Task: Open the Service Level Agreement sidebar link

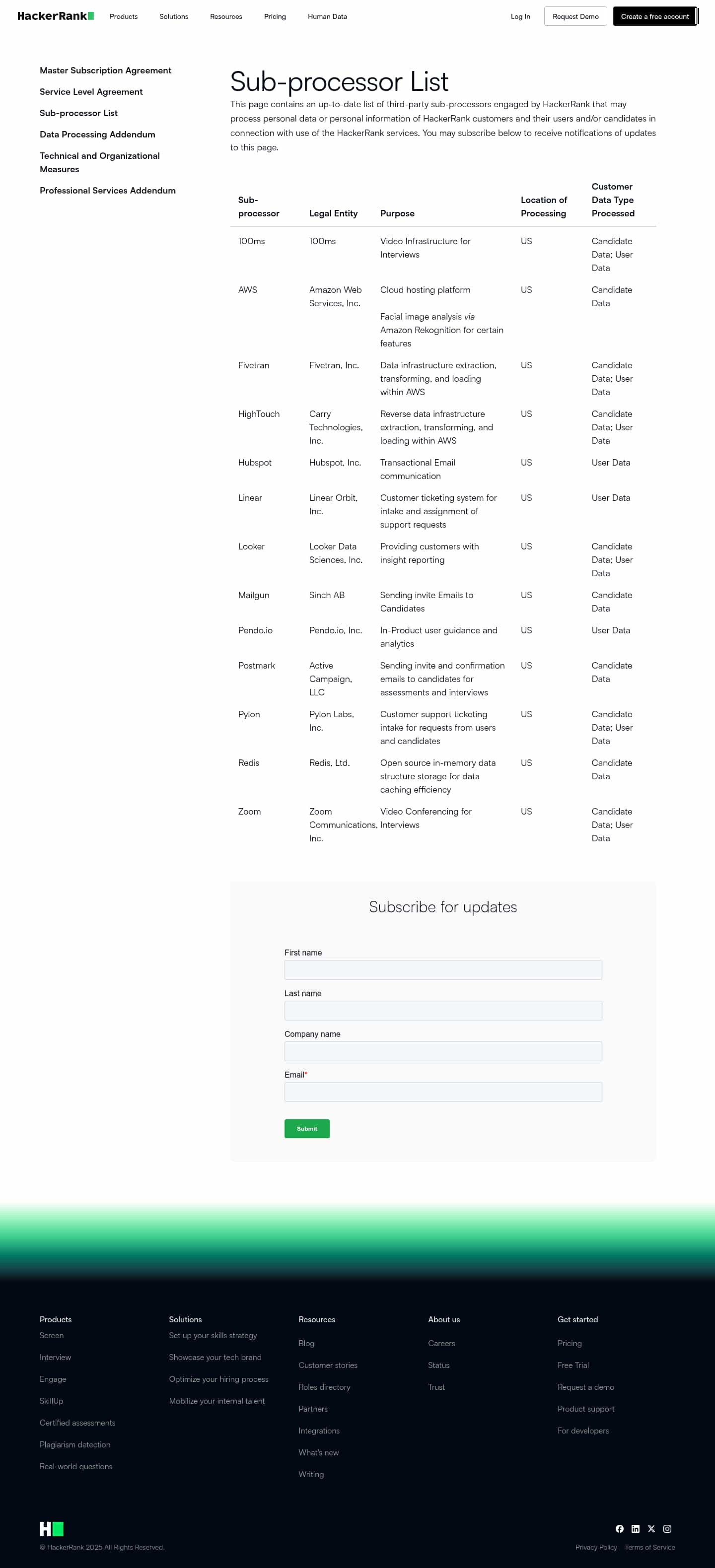Action: (91, 92)
